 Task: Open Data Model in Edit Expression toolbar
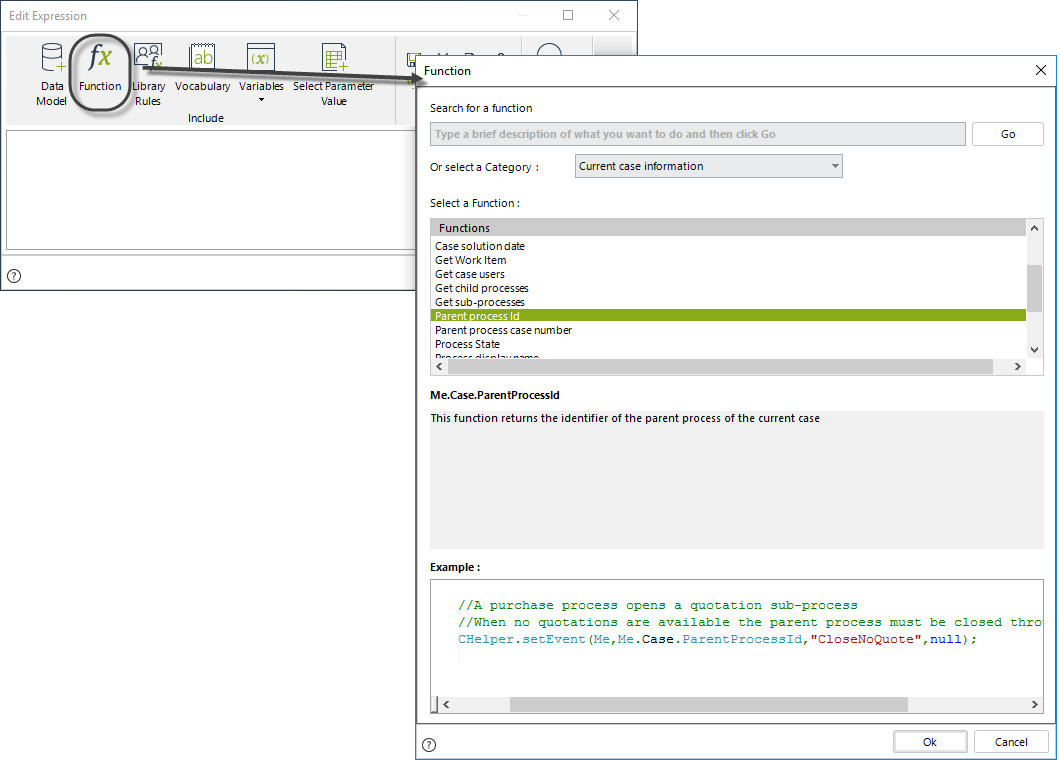51,74
